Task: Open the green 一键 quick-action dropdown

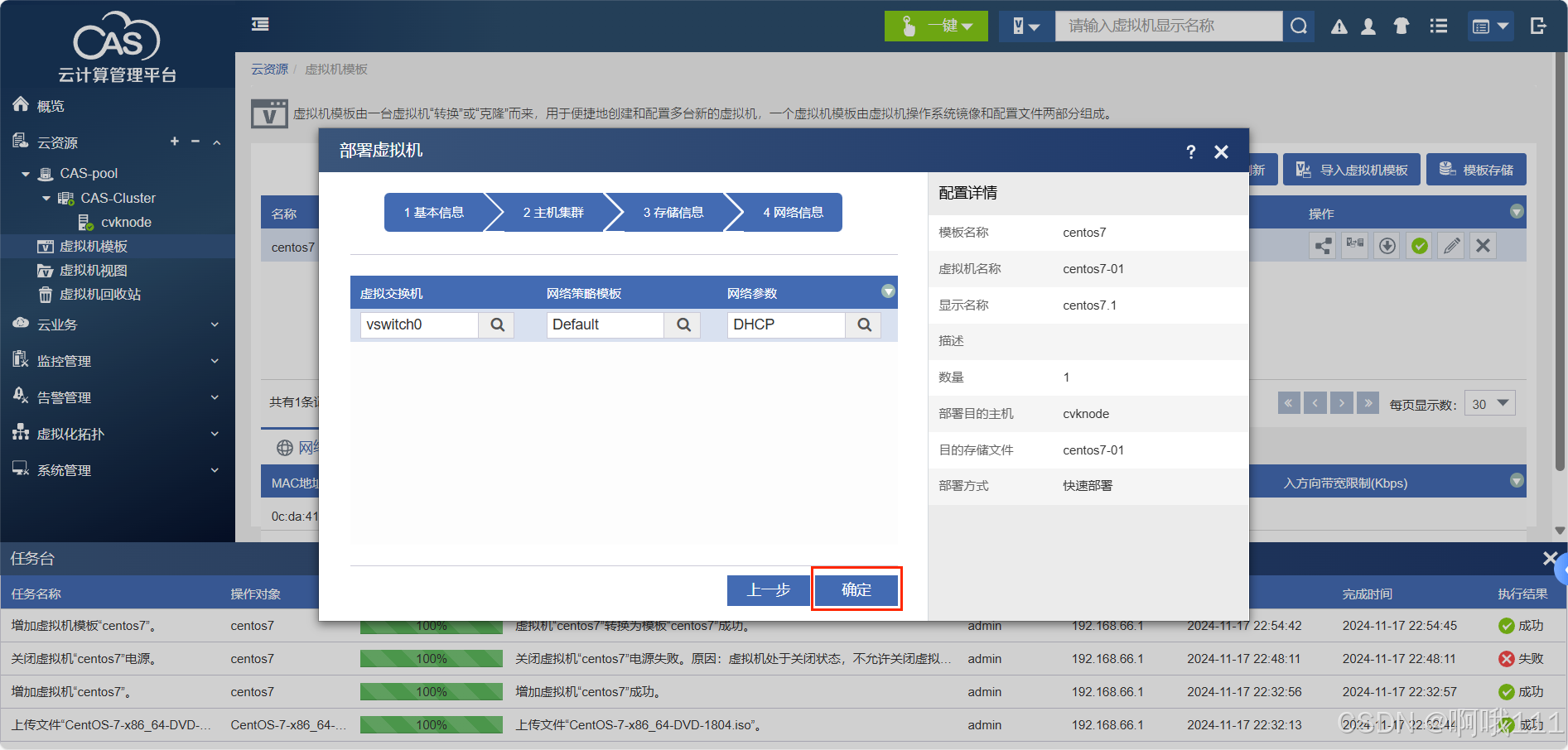Action: point(936,26)
